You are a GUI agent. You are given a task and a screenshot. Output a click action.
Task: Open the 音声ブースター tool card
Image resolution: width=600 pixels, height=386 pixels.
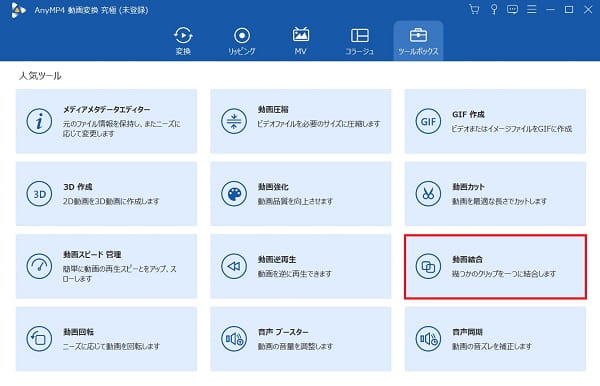tap(301, 339)
